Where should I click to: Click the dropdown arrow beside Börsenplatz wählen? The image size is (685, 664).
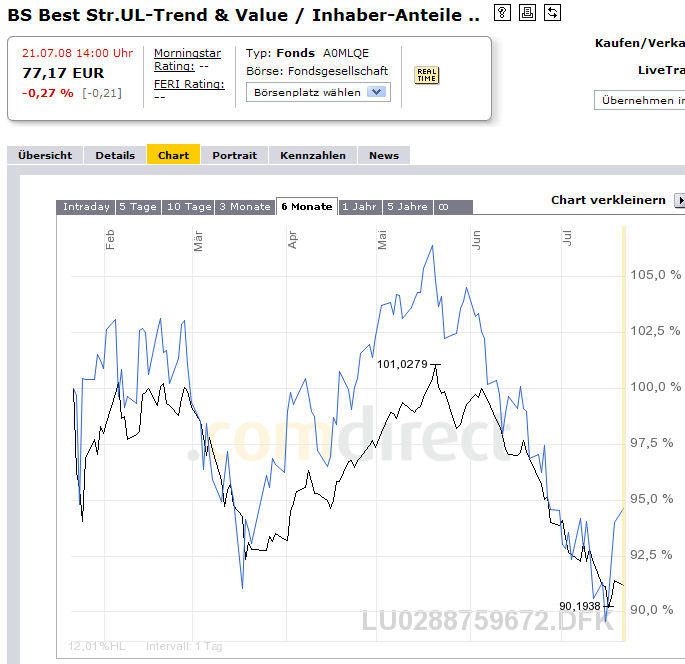376,92
